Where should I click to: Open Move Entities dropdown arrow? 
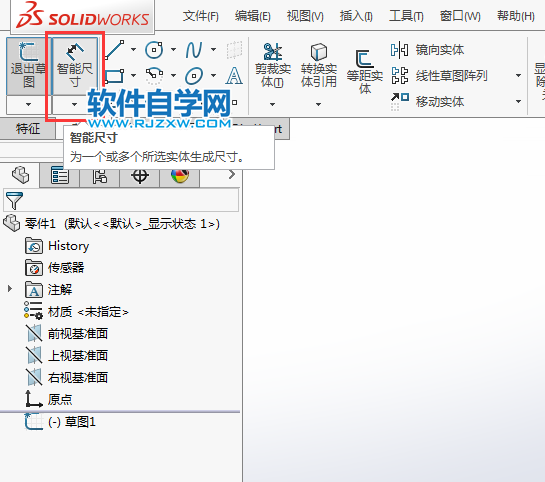[x=518, y=101]
